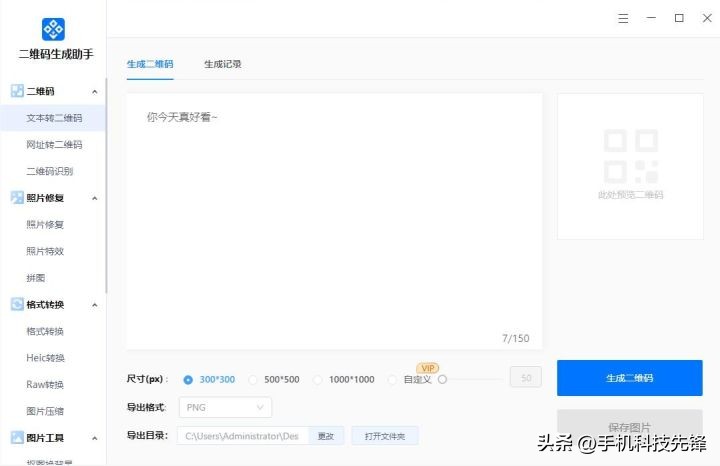Collapse the 格式转换 section chevron
This screenshot has width=720, height=466.
[95, 305]
